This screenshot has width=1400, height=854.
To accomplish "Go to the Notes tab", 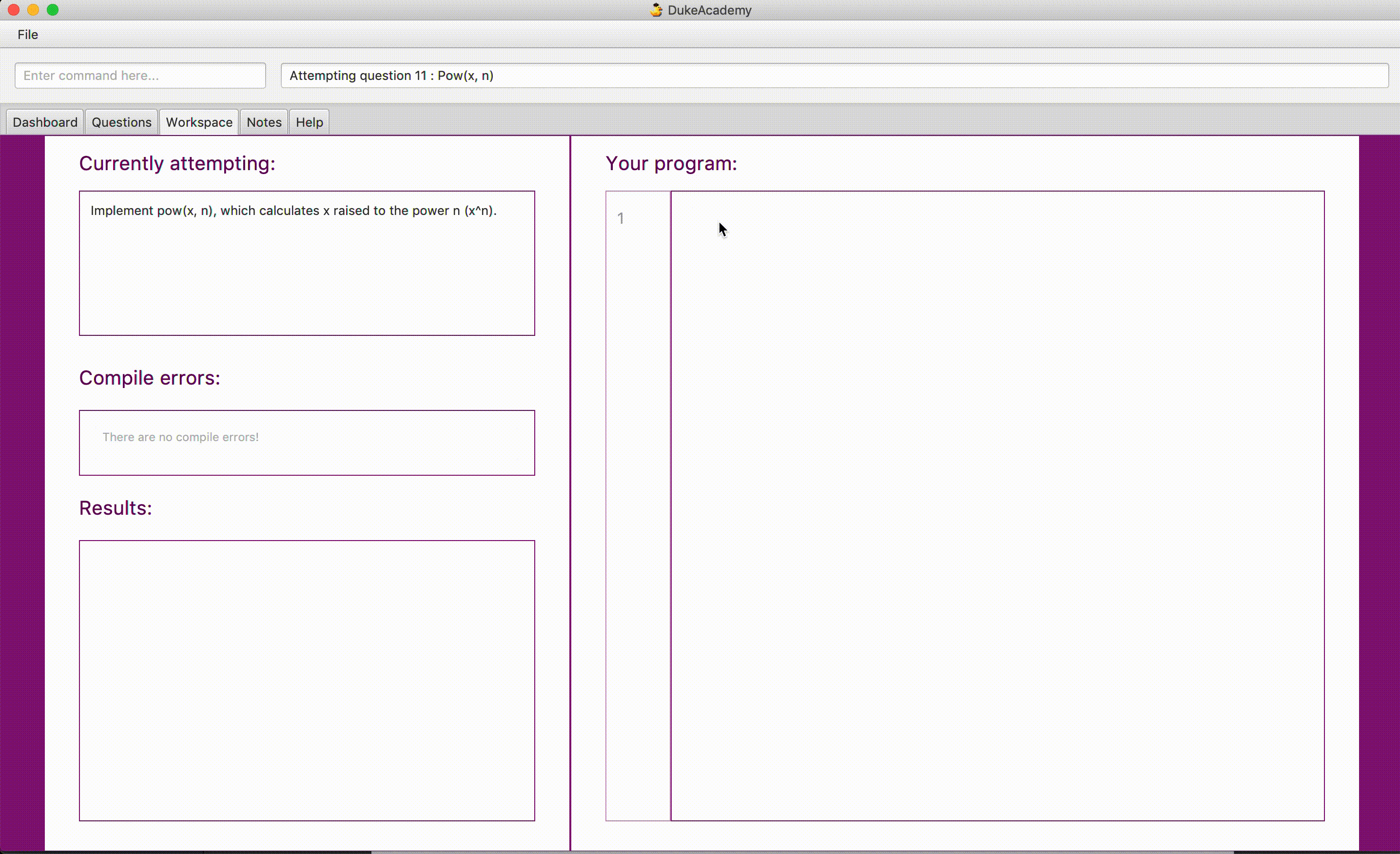I will (264, 122).
